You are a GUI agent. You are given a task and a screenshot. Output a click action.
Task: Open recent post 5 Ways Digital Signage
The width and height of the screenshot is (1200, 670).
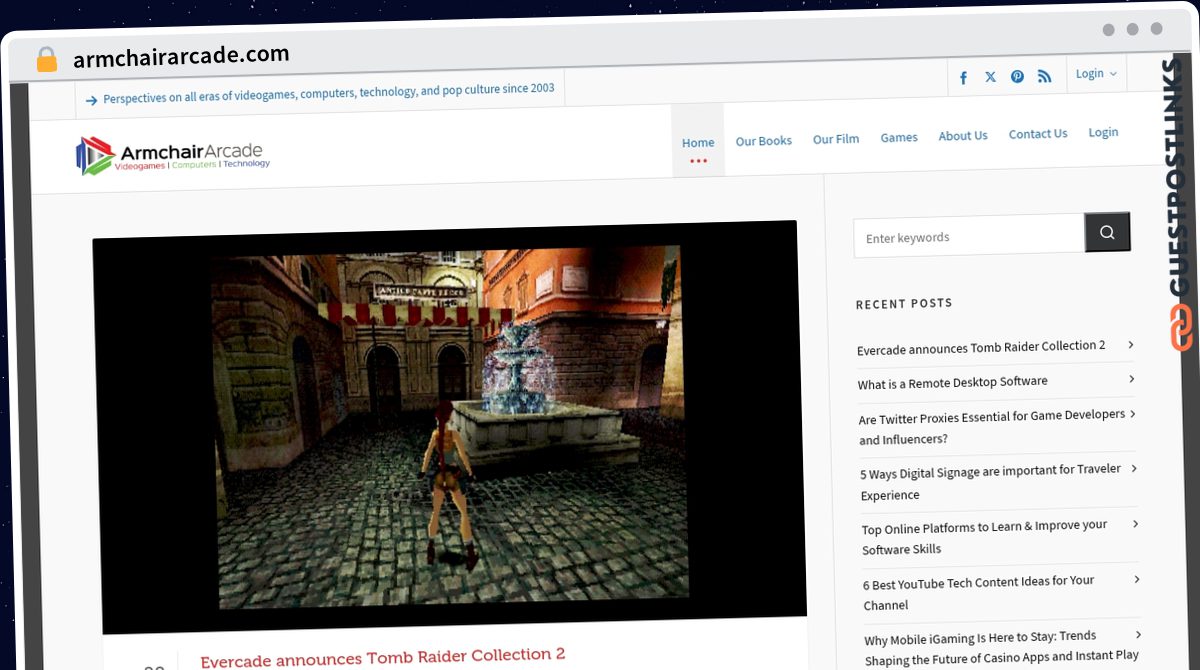[x=991, y=482]
